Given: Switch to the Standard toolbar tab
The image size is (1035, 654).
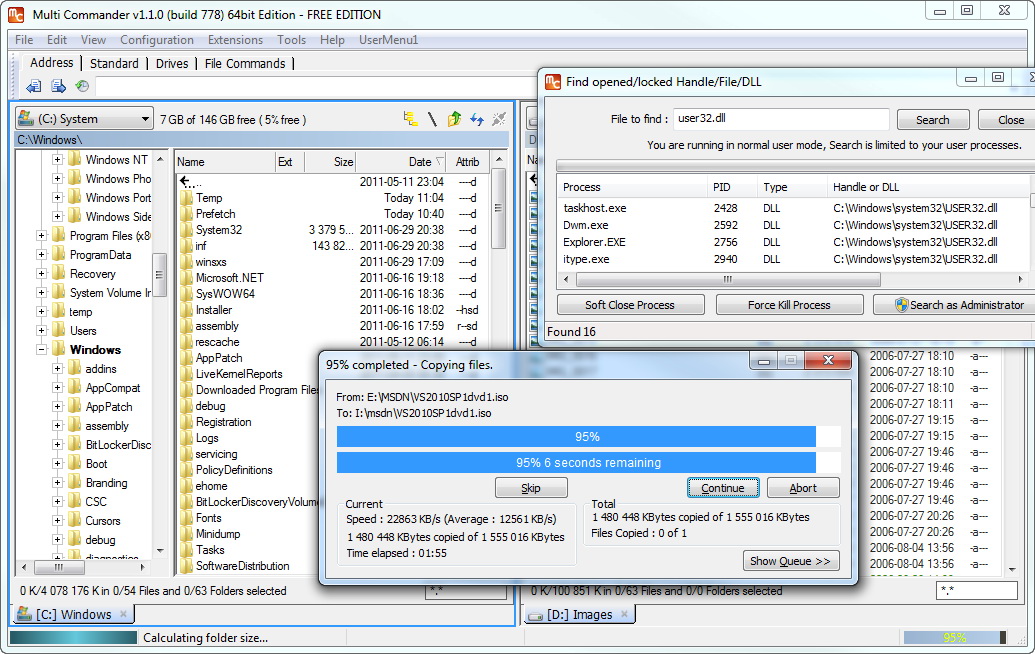Looking at the screenshot, I should coord(114,63).
